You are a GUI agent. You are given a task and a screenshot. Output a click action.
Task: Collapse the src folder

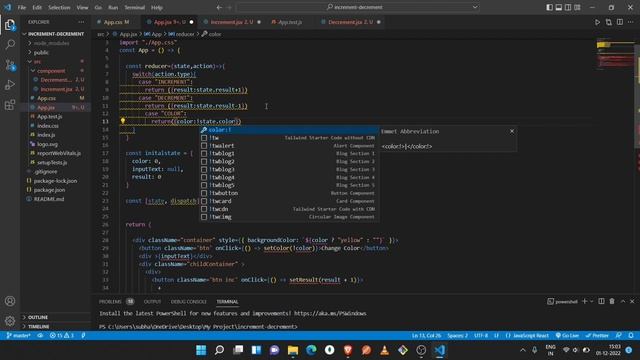click(x=56, y=62)
